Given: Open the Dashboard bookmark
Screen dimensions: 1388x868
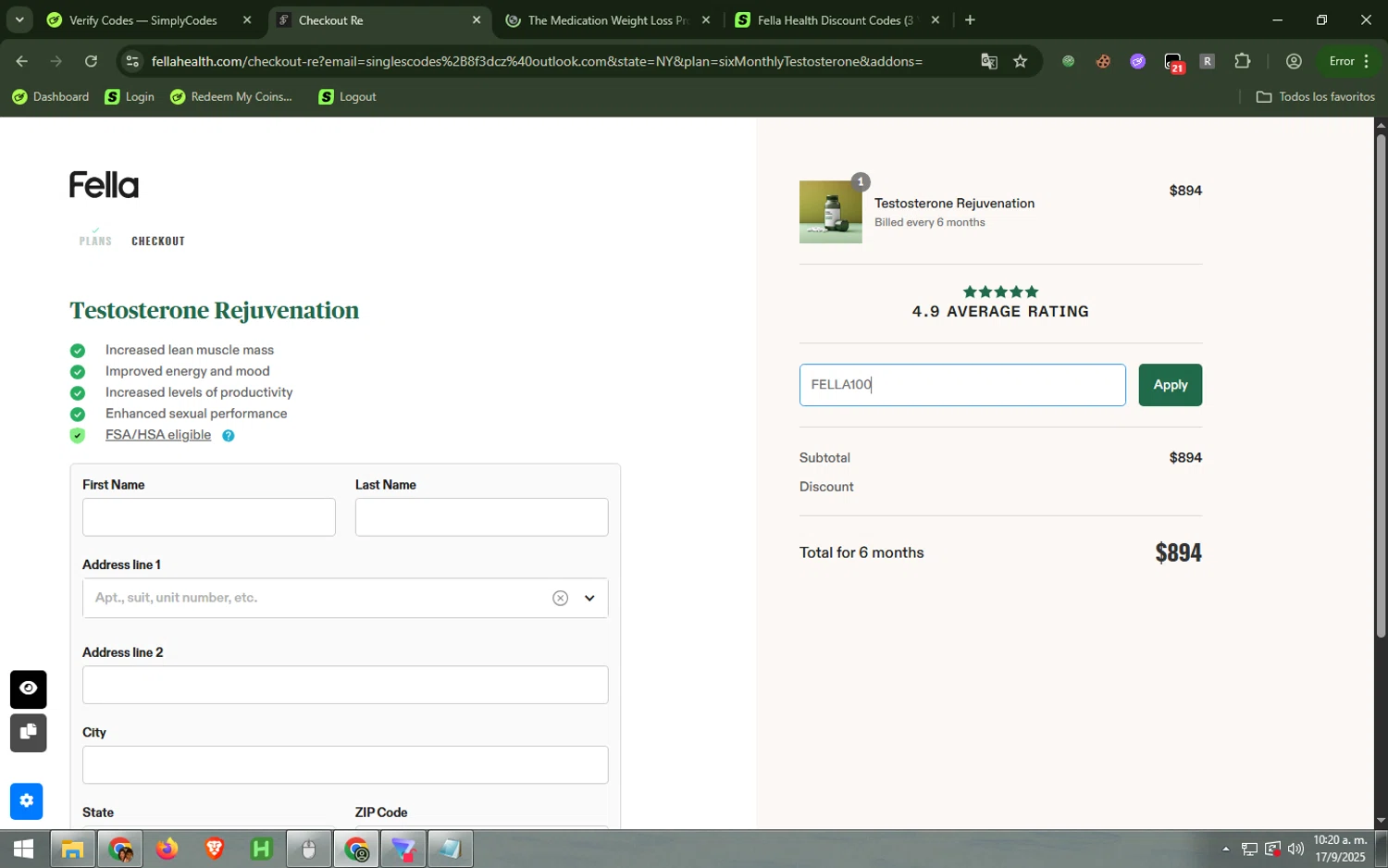Looking at the screenshot, I should [x=51, y=97].
